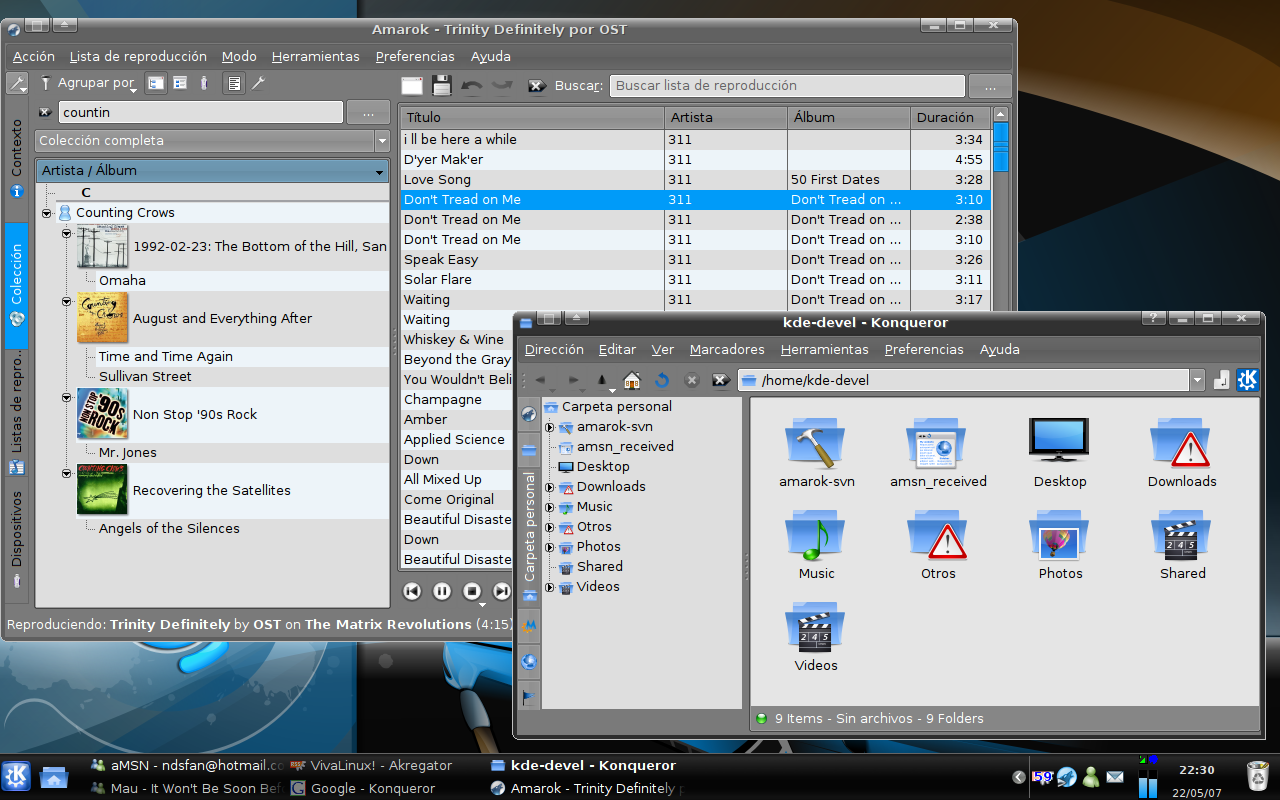The image size is (1280, 800).
Task: Stop loading in Konqueror
Action: 691,380
